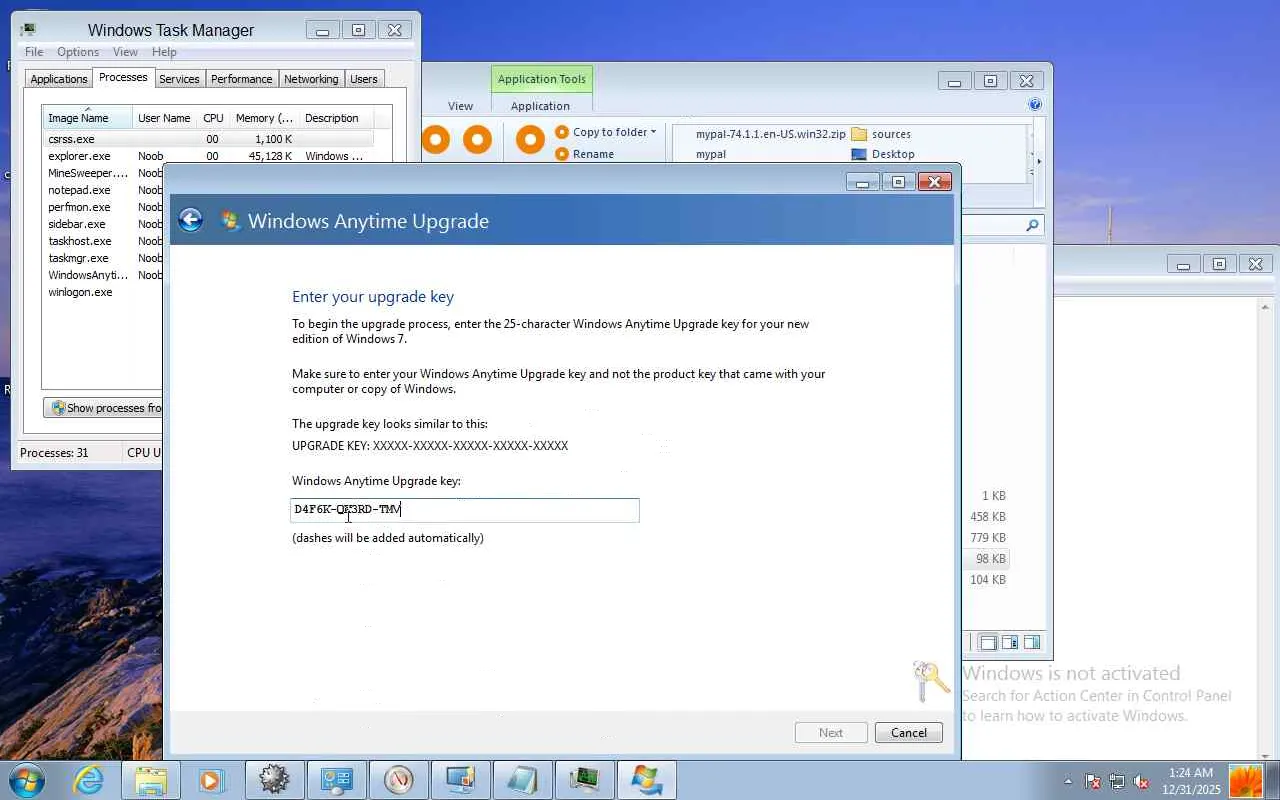
Task: Switch to the gear icon app on taskbar
Action: pos(274,780)
